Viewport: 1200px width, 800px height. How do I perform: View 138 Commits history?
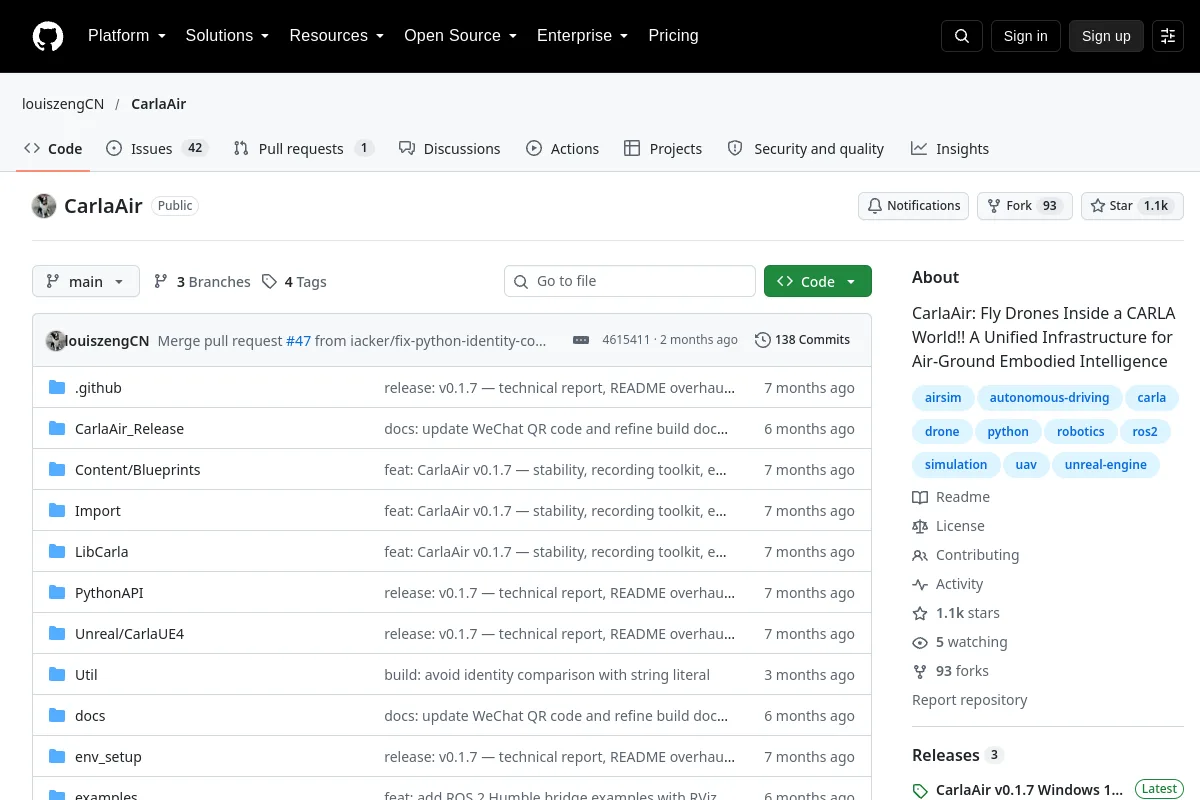pos(803,340)
